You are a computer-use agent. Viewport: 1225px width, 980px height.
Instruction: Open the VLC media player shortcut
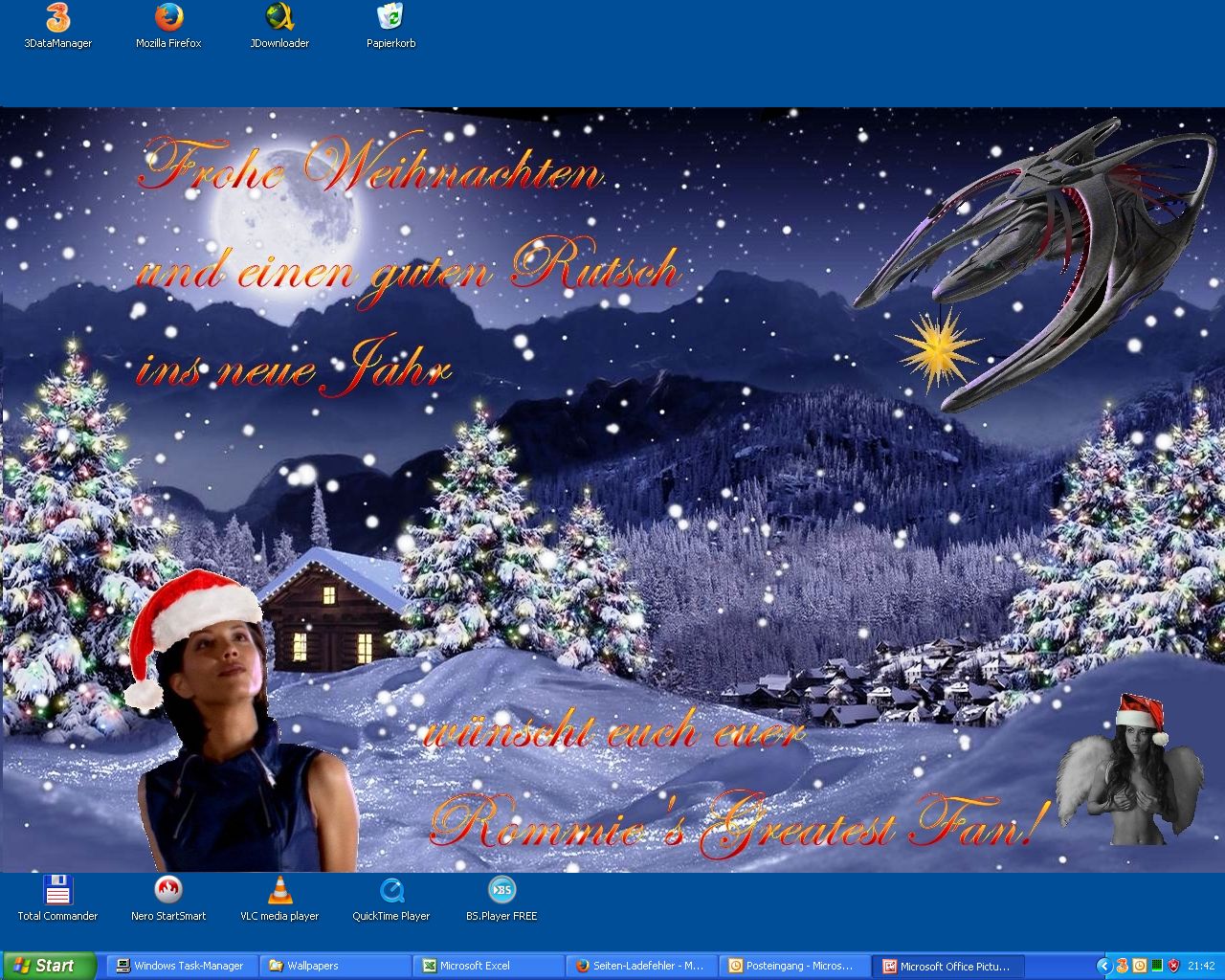pos(279,892)
